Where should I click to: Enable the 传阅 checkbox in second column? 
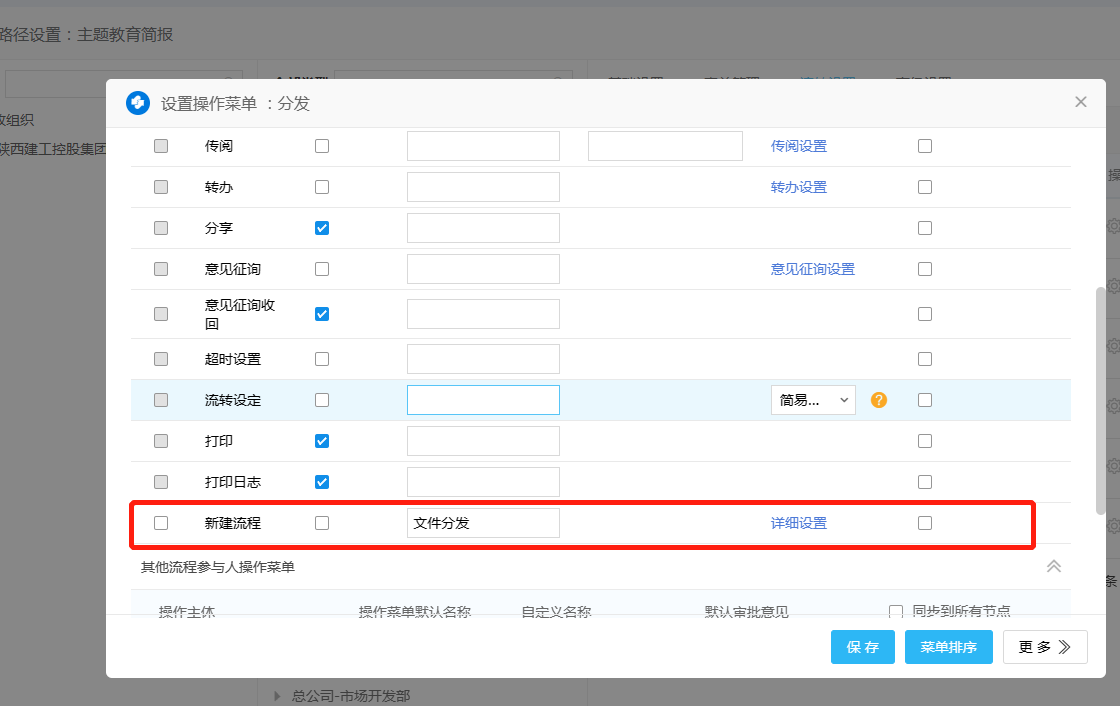322,146
